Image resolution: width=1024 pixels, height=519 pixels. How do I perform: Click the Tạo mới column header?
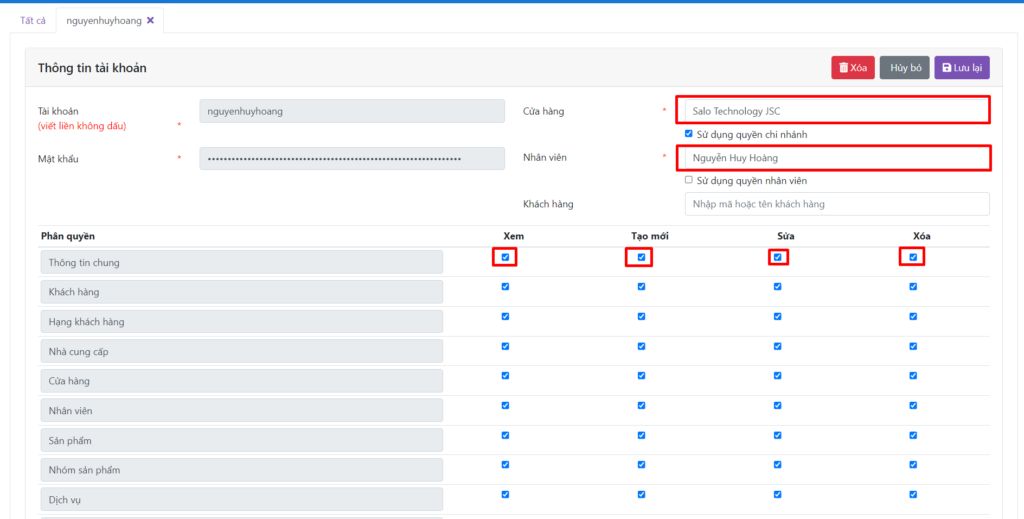pos(649,236)
